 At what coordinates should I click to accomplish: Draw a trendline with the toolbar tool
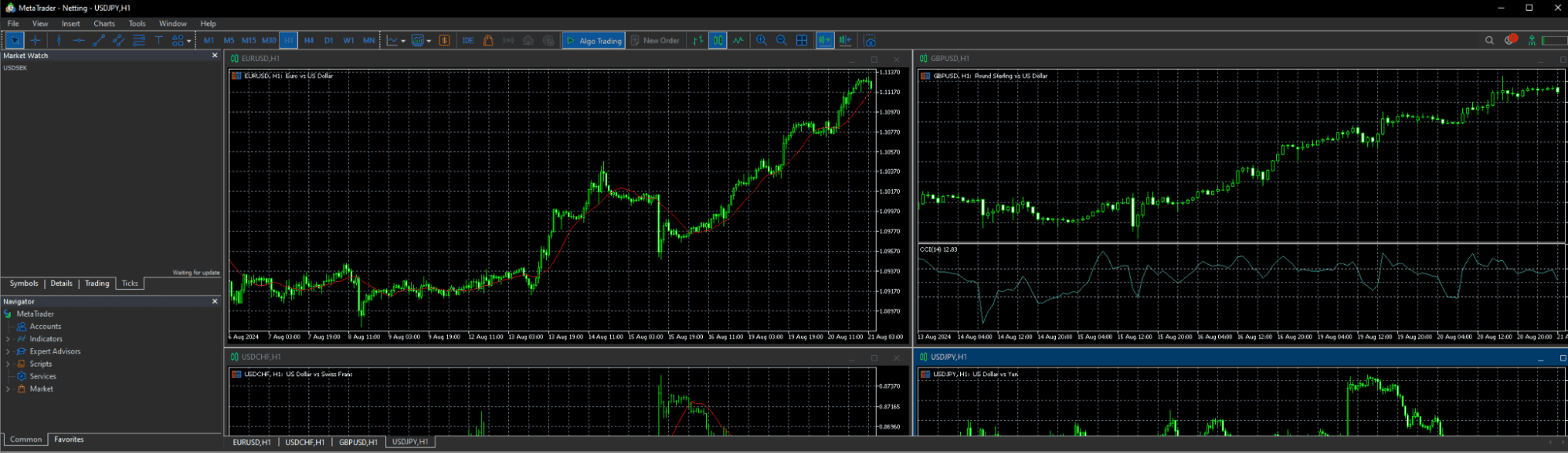[99, 41]
